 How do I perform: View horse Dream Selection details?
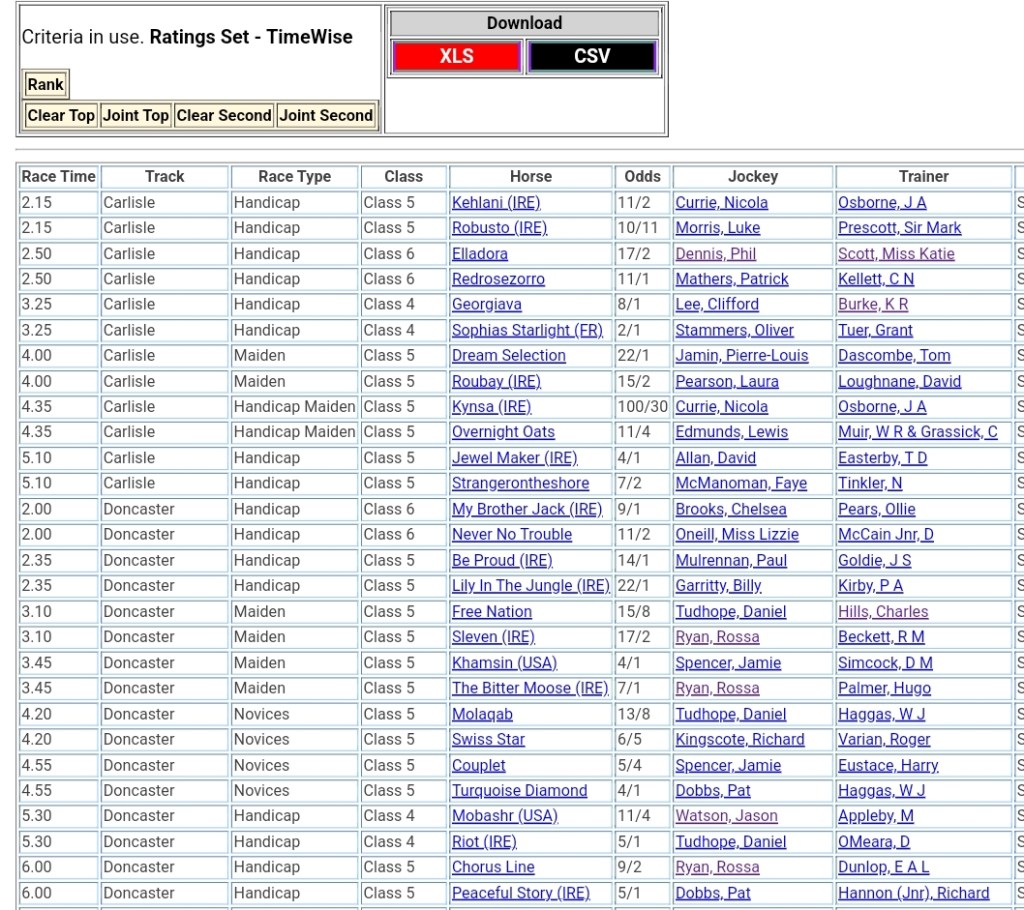[508, 356]
